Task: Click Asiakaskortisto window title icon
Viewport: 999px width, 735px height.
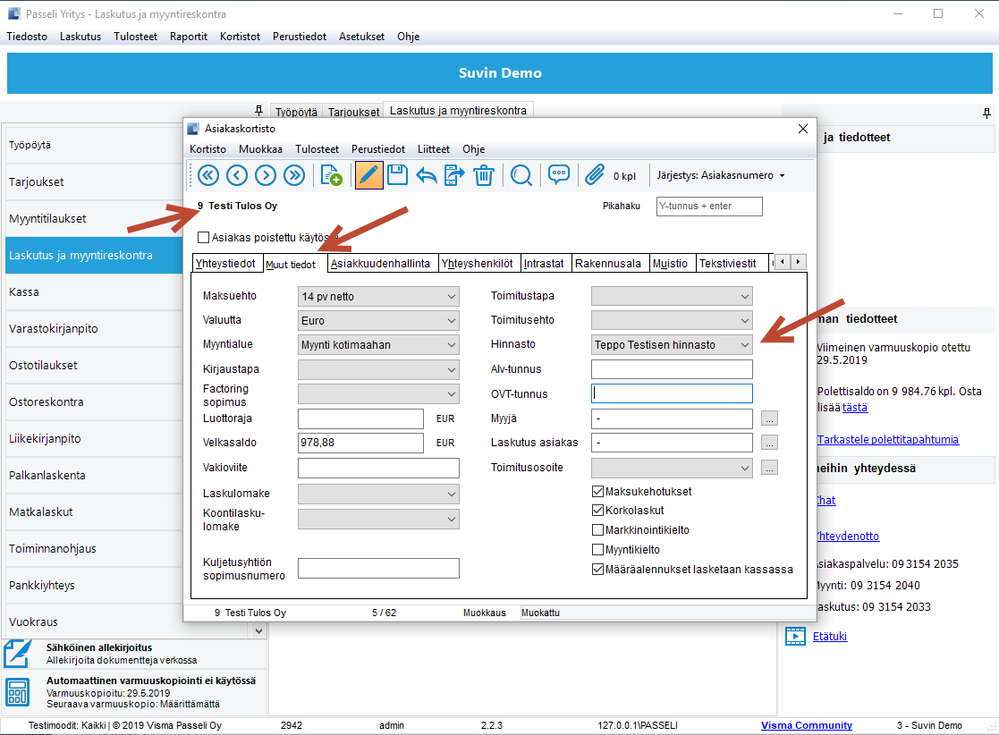Action: coord(193,129)
